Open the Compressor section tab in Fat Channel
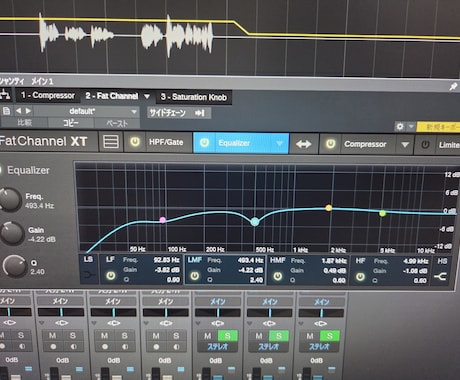Screen dimensions: 460x380 click(365, 144)
